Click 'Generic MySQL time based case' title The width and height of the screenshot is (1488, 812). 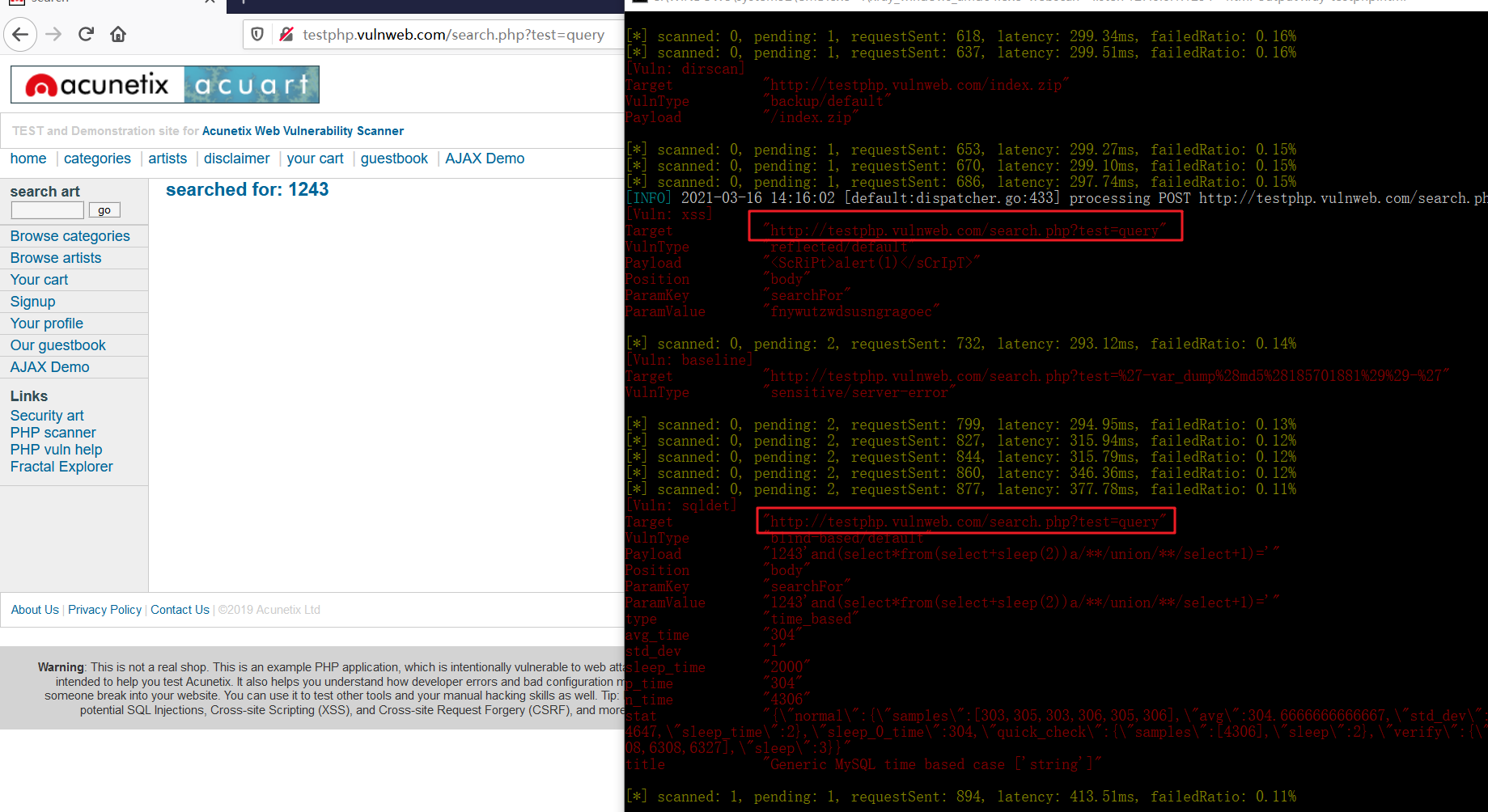tap(932, 764)
